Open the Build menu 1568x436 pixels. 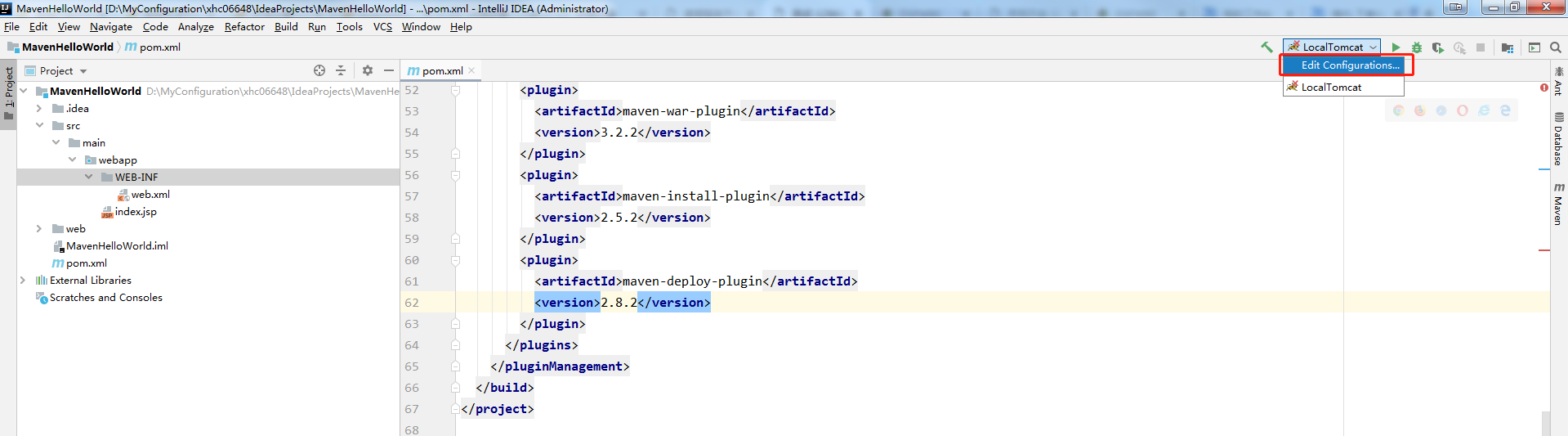tap(286, 27)
